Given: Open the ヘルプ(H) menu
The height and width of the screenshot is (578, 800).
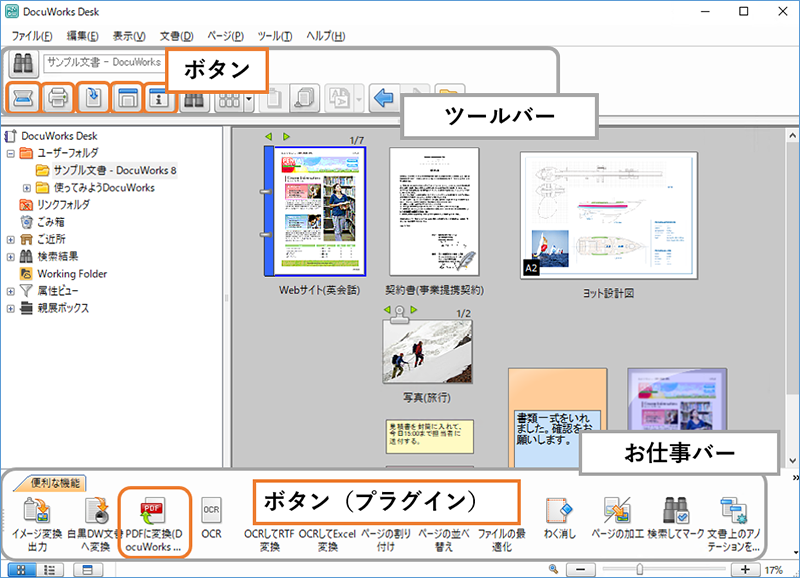Looking at the screenshot, I should pyautogui.click(x=326, y=36).
